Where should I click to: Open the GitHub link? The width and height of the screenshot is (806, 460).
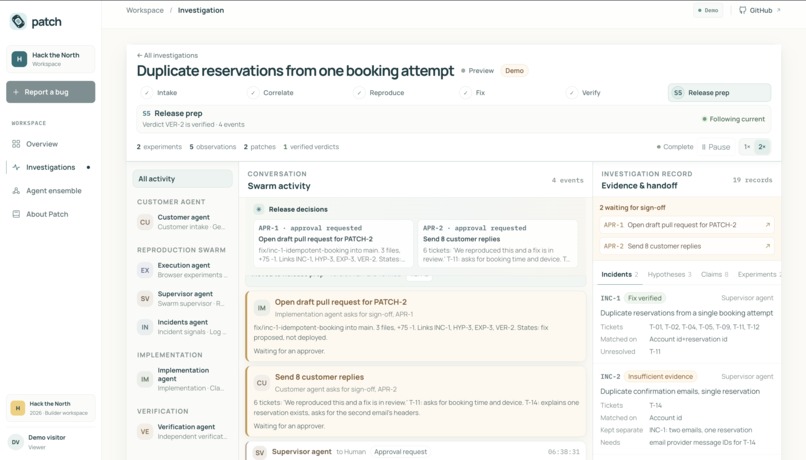pyautogui.click(x=760, y=10)
